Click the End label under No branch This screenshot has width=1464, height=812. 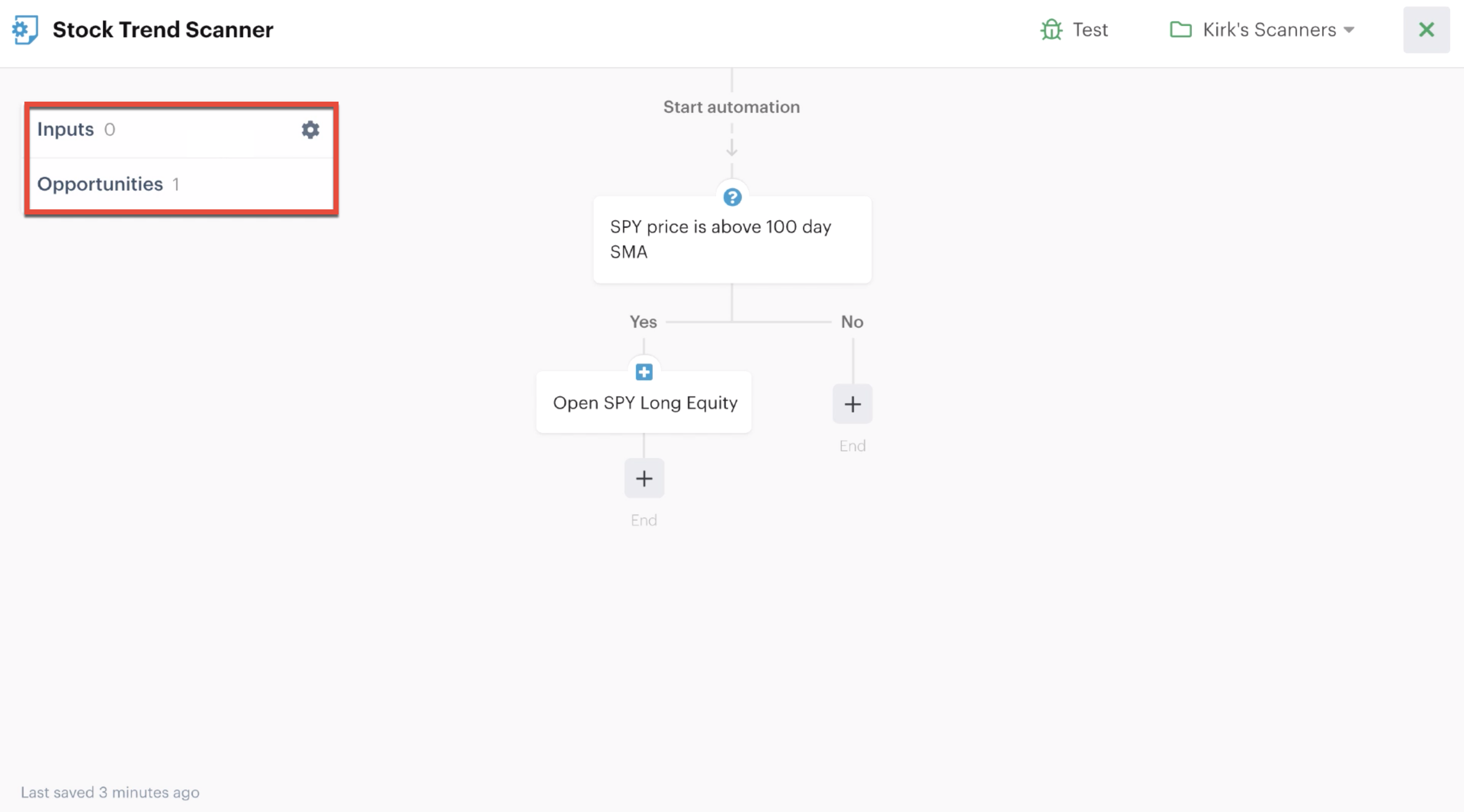pos(852,446)
